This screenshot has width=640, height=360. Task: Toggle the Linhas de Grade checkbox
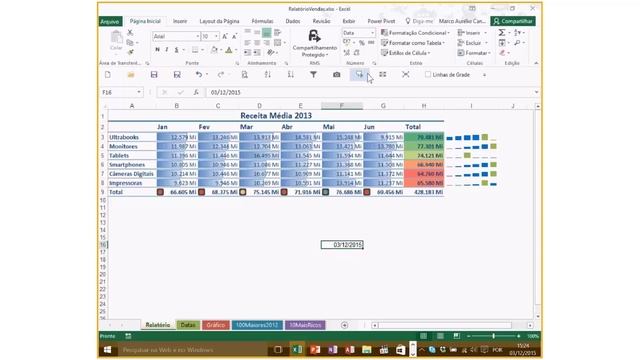pyautogui.click(x=428, y=75)
